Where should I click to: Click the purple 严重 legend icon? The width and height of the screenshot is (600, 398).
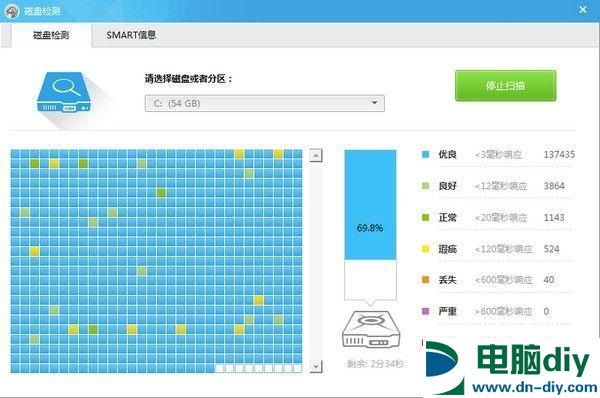pyautogui.click(x=425, y=311)
